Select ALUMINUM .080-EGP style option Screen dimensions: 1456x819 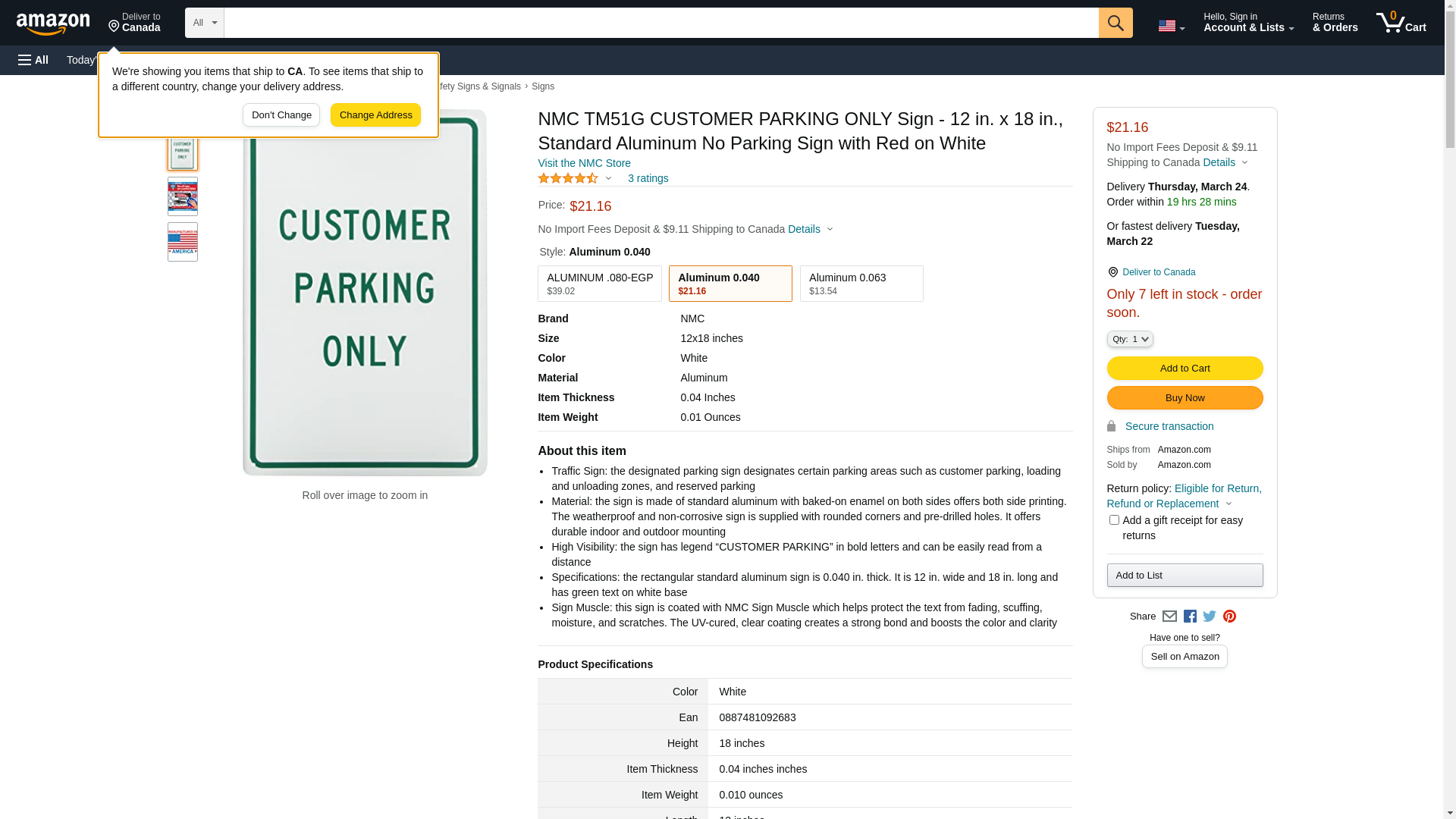tap(599, 284)
